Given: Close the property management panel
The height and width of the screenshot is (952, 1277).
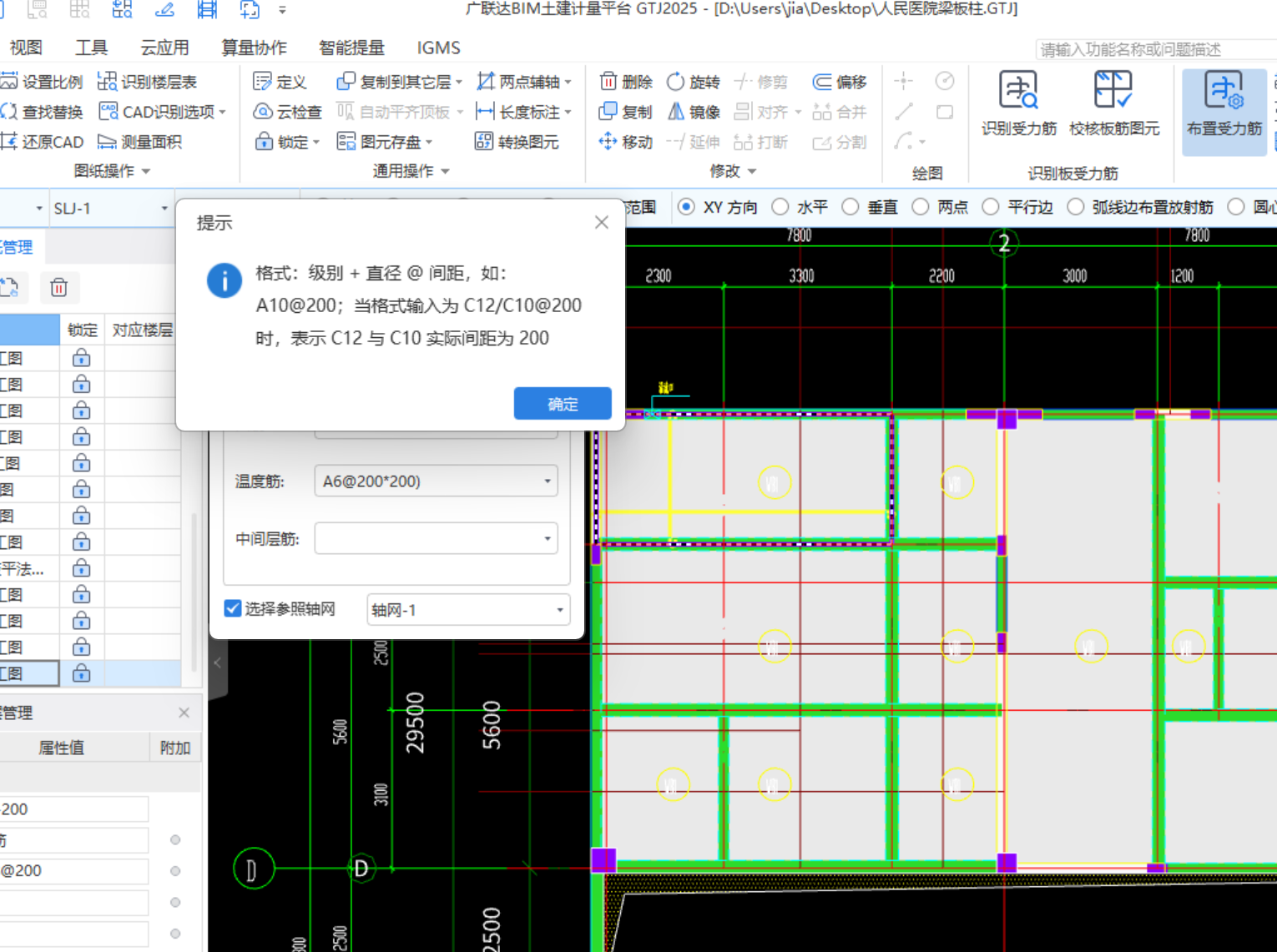Looking at the screenshot, I should [x=184, y=713].
